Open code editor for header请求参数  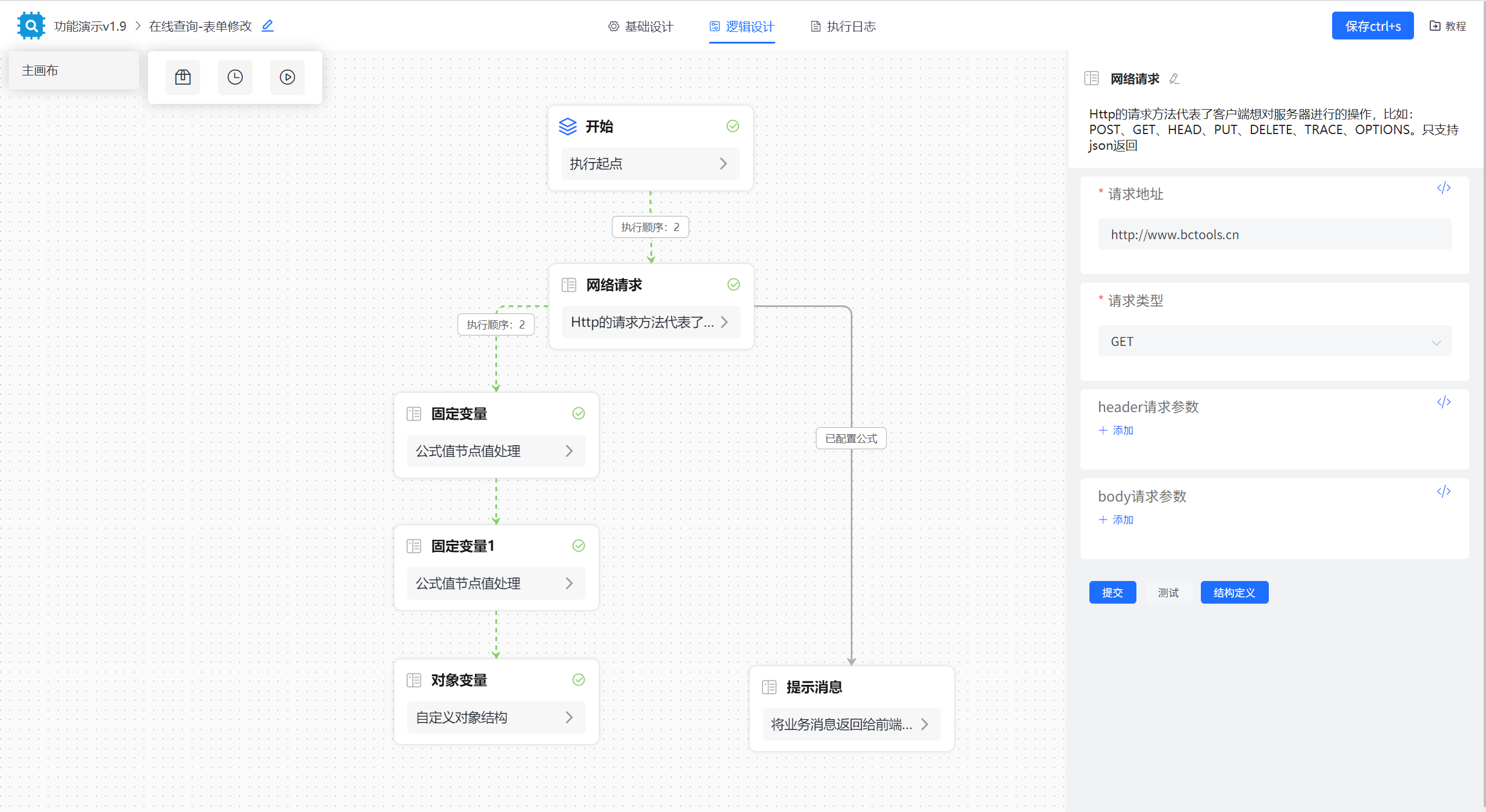[1444, 401]
